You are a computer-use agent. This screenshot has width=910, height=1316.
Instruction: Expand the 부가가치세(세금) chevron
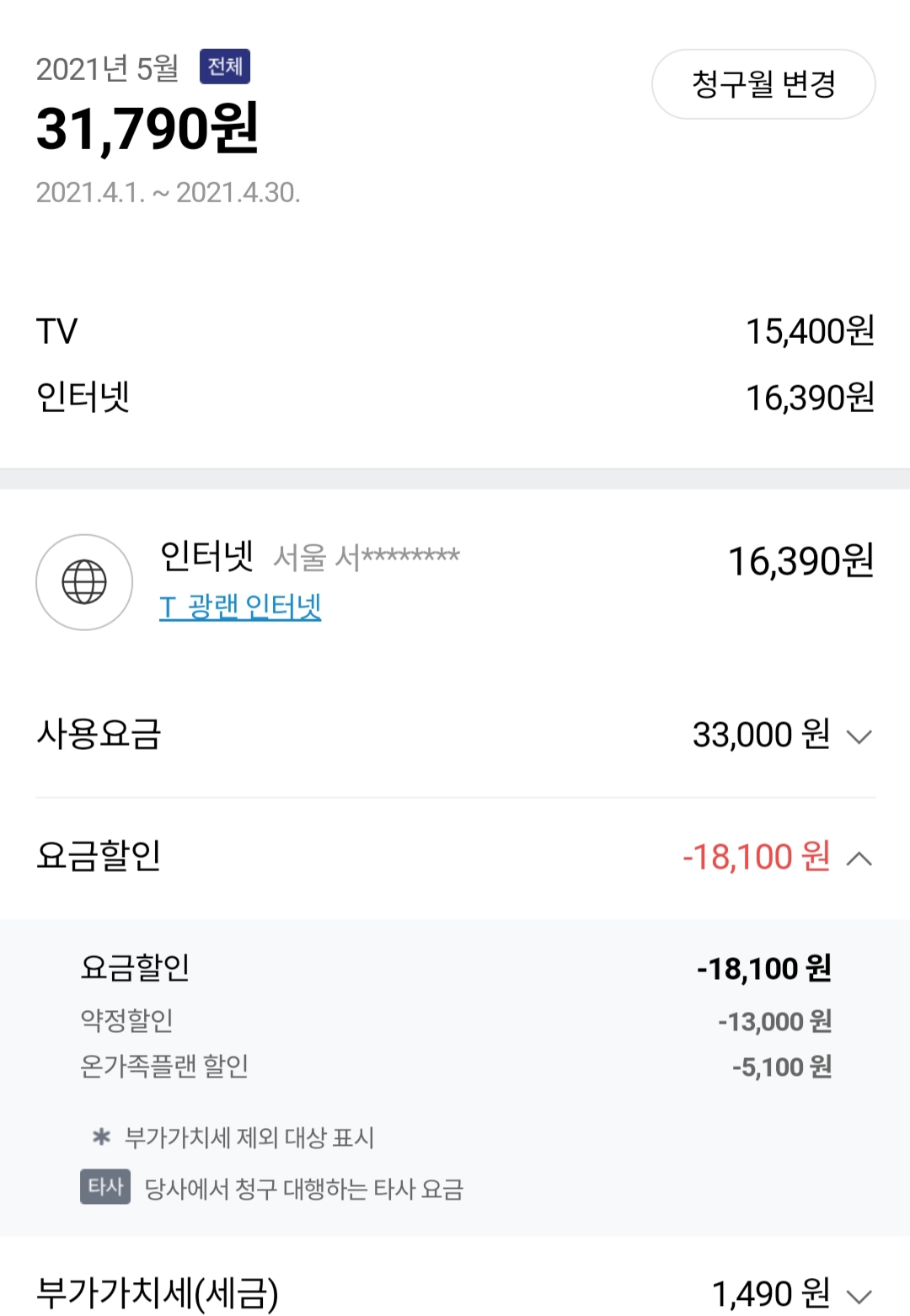click(859, 1296)
